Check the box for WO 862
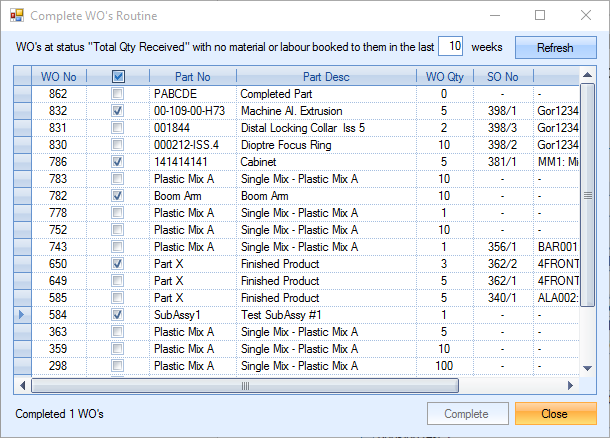Viewport: 610px width, 438px height. (x=119, y=93)
